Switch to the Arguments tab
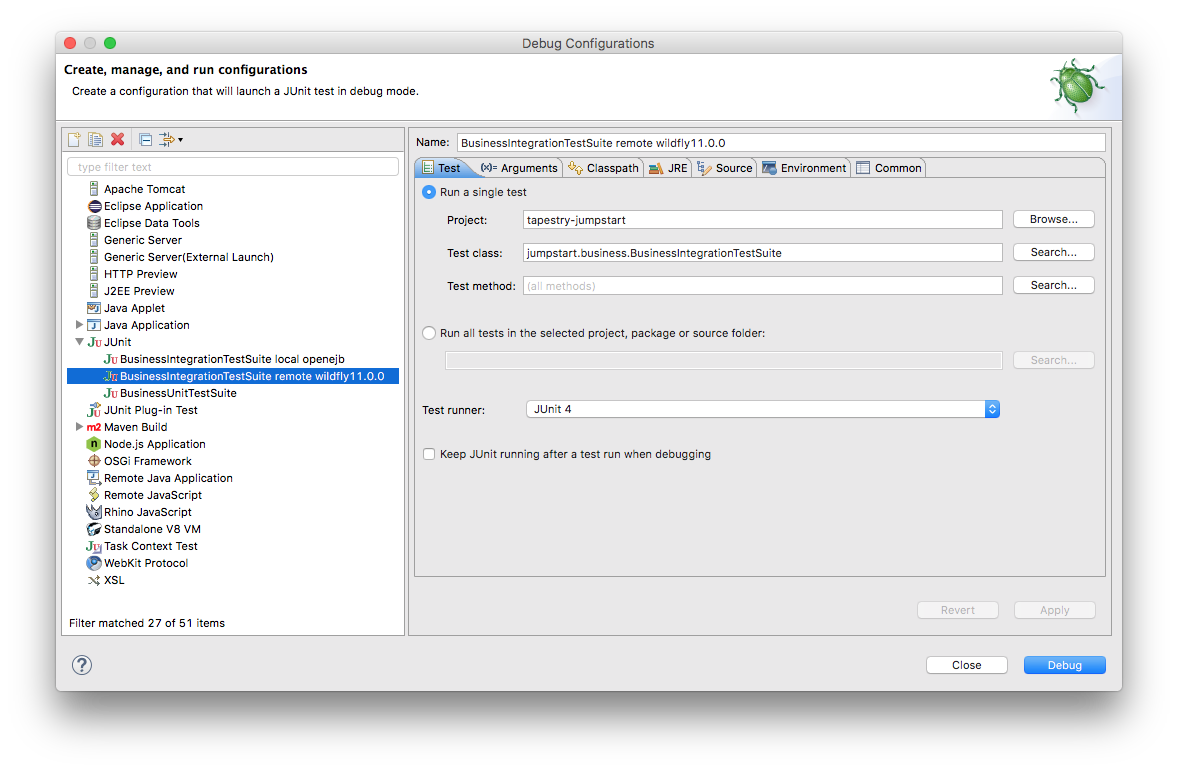The width and height of the screenshot is (1178, 771). coord(519,168)
